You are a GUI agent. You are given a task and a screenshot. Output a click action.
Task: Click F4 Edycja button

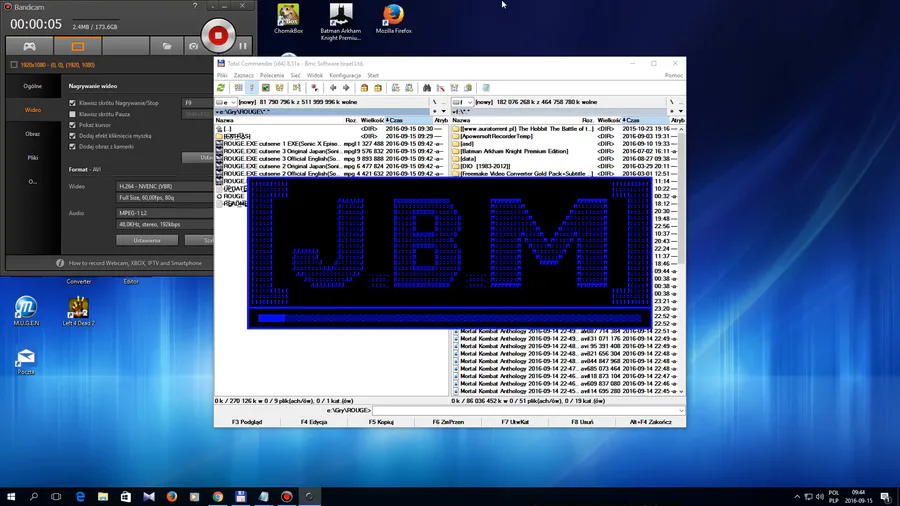(314, 422)
